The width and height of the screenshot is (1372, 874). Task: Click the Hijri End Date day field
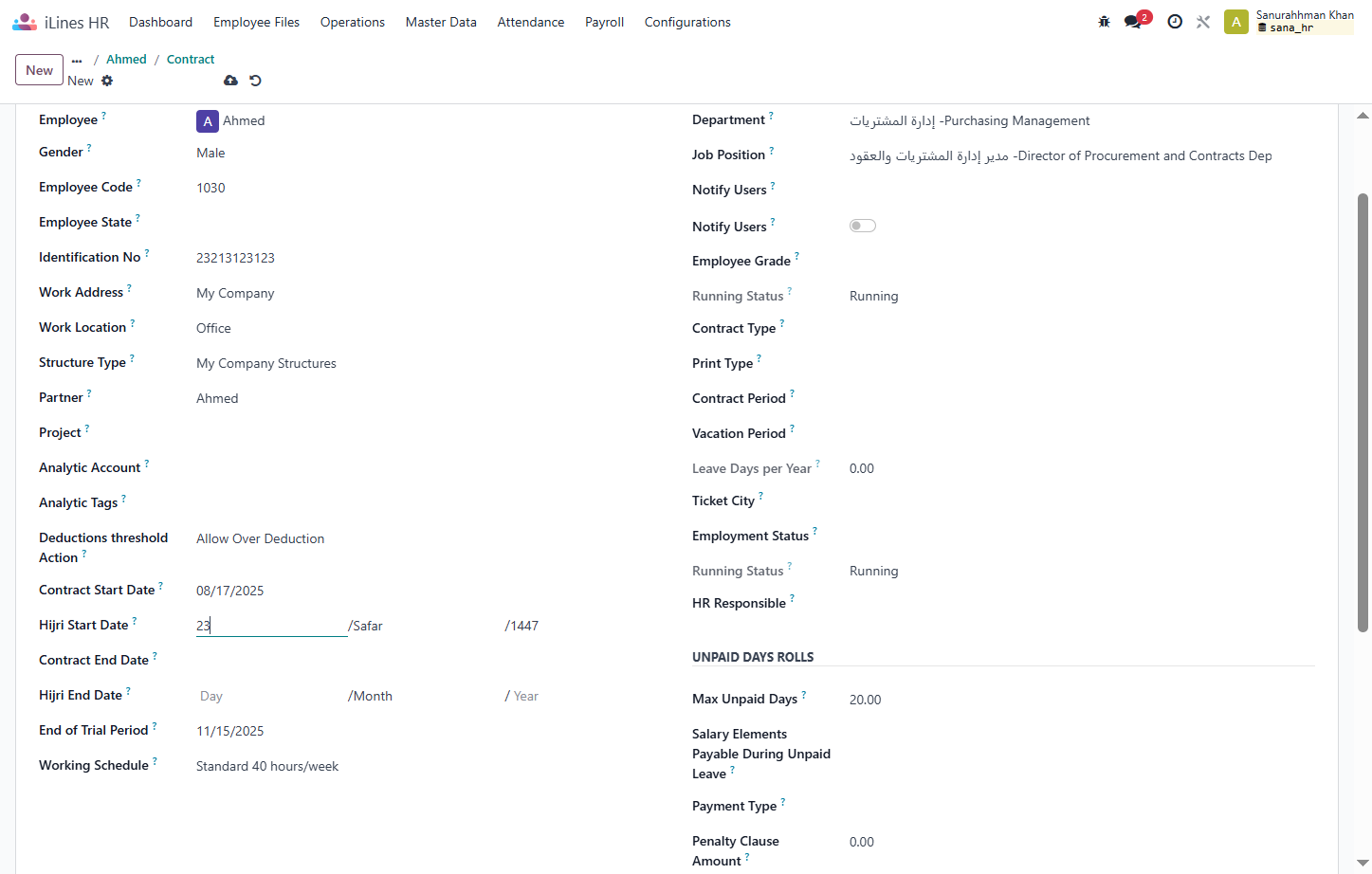(x=271, y=696)
